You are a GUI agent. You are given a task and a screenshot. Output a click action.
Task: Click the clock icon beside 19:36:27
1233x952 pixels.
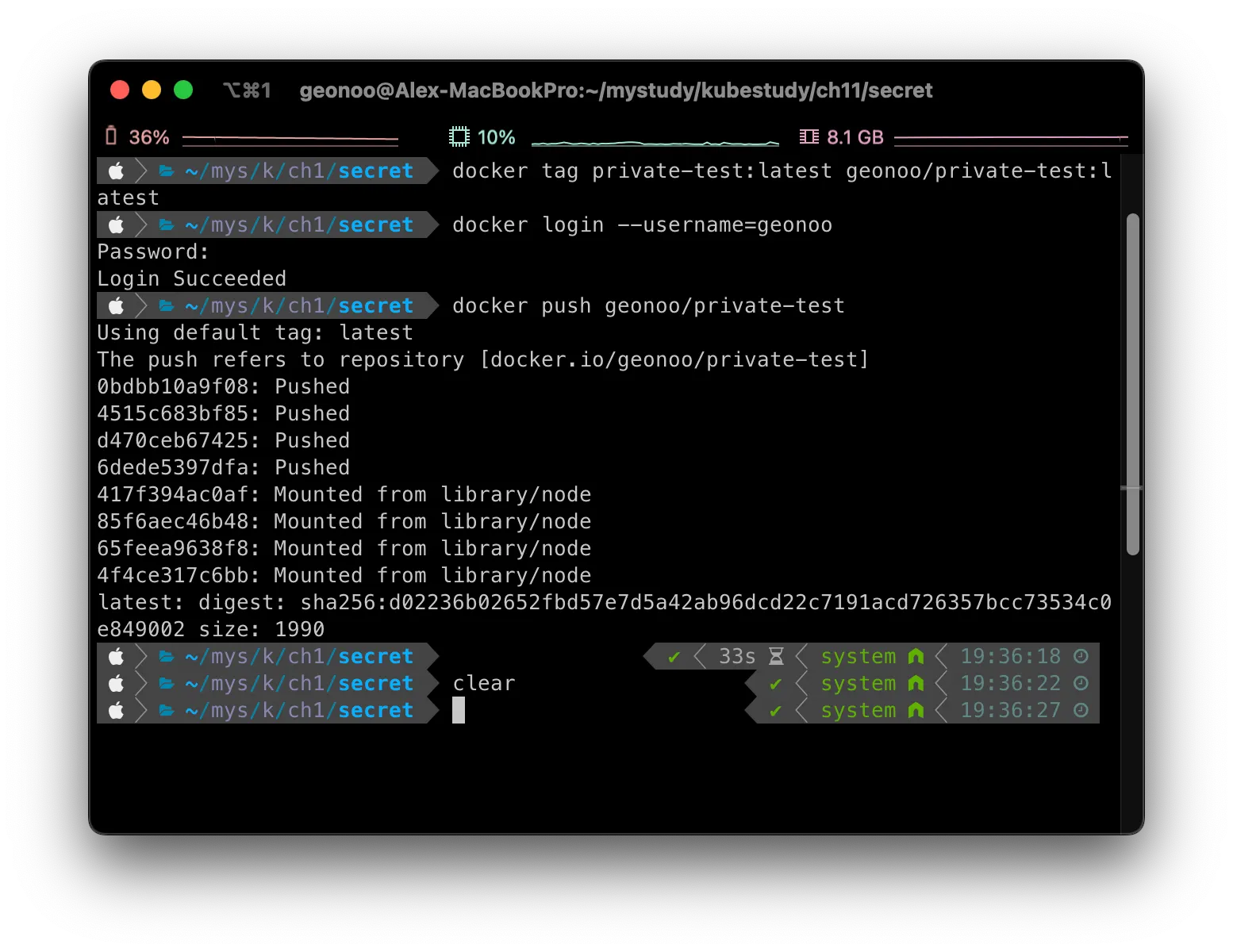[1081, 710]
